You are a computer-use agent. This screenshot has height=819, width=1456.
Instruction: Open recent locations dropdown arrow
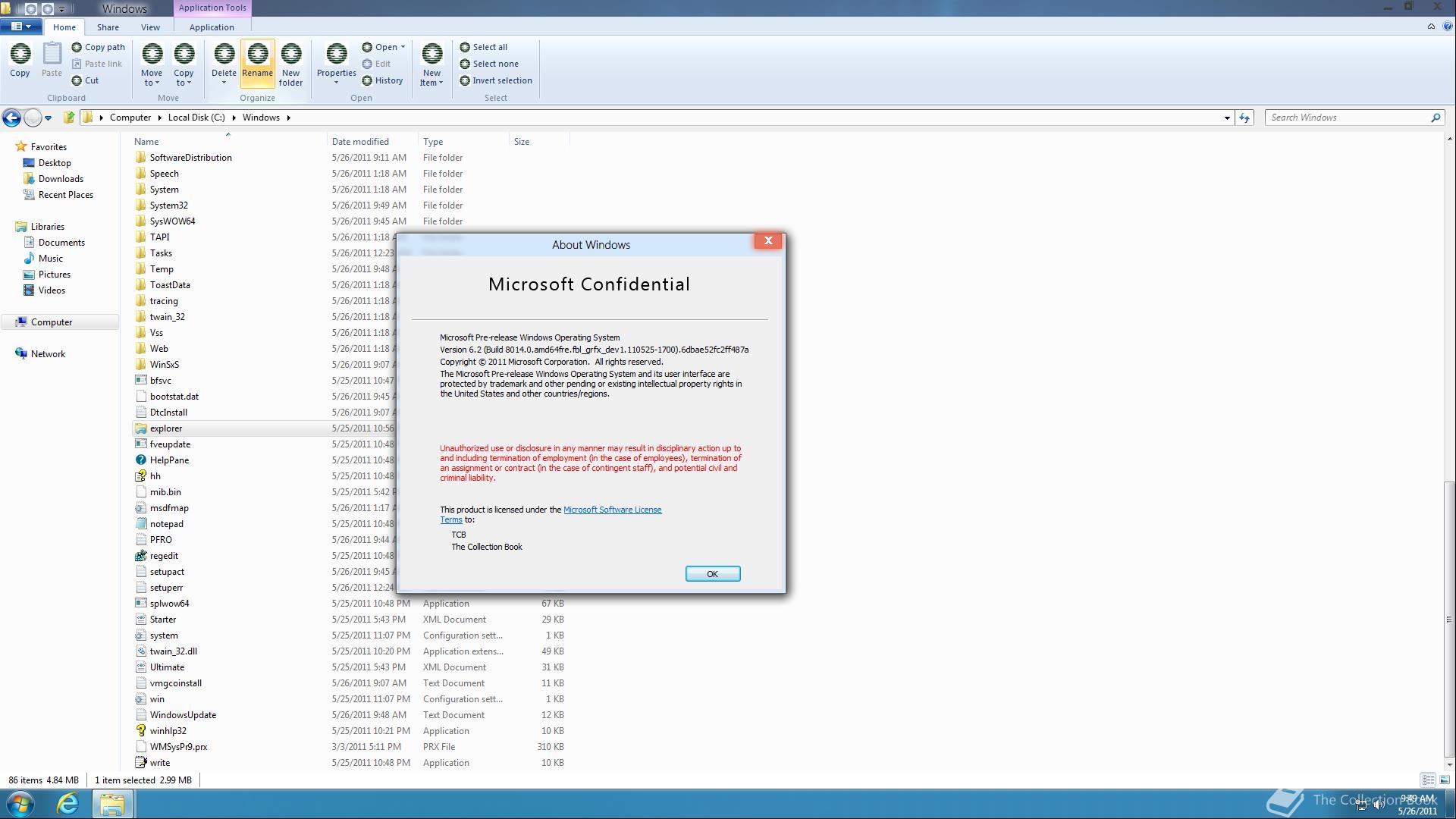tap(48, 118)
